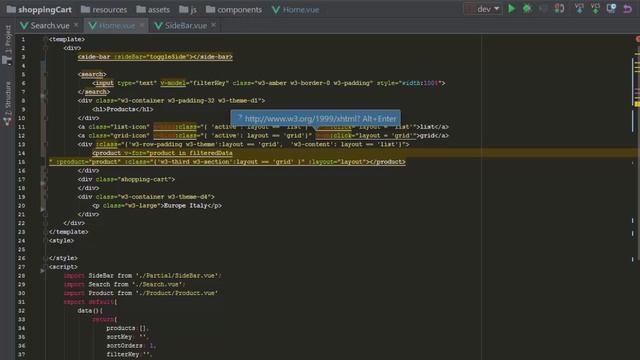This screenshot has height=360, width=640.
Task: Revert changes with the purple undo arrow
Action: coord(628,9)
